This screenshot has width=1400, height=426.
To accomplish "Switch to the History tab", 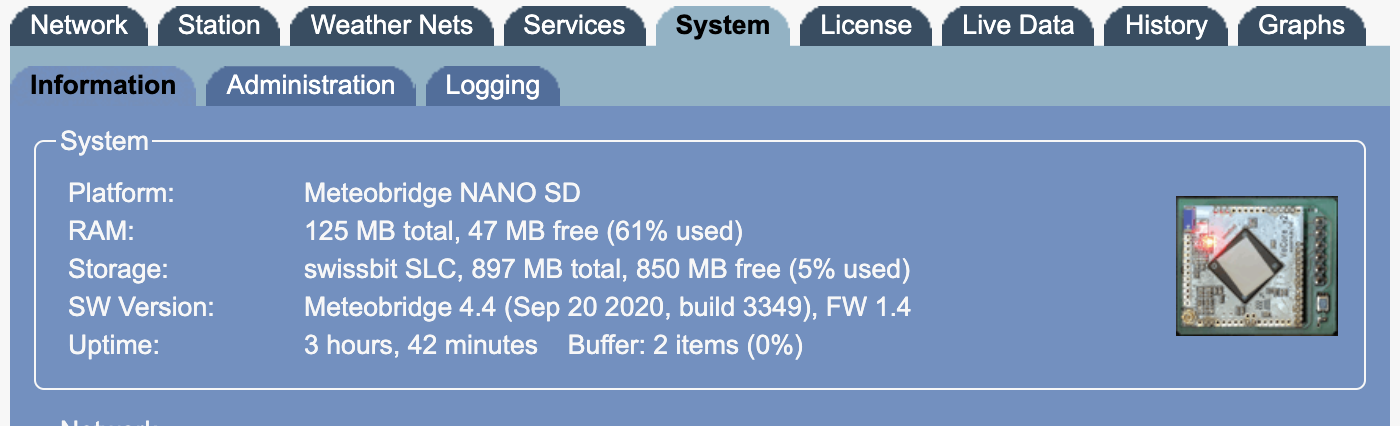I will [x=1166, y=25].
